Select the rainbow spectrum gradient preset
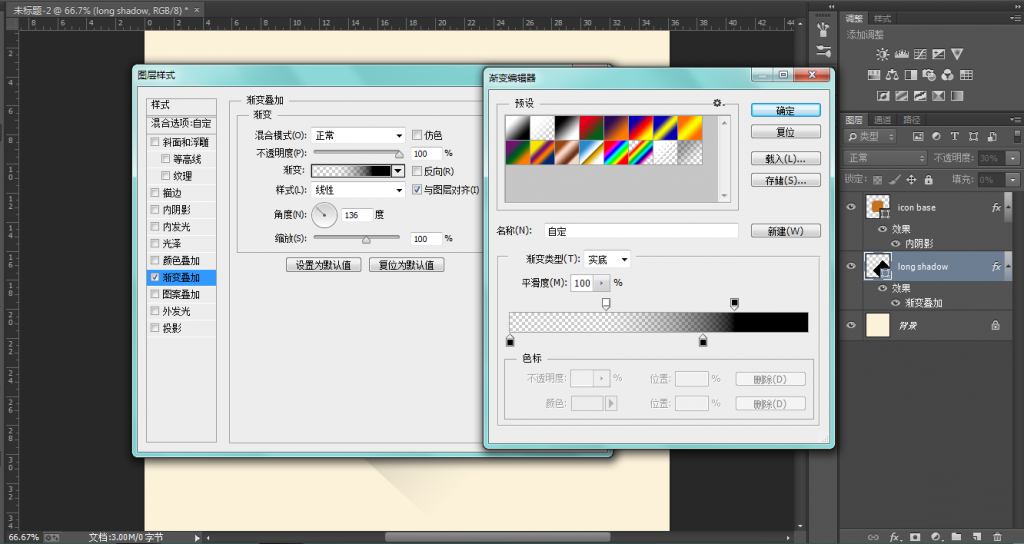 (x=615, y=152)
